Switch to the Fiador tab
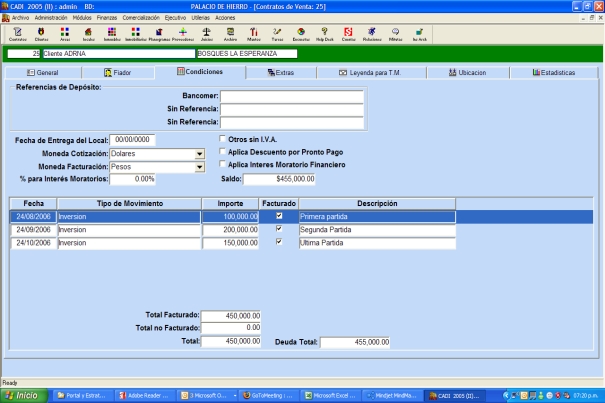Image resolution: width=605 pixels, height=403 pixels. [119, 73]
